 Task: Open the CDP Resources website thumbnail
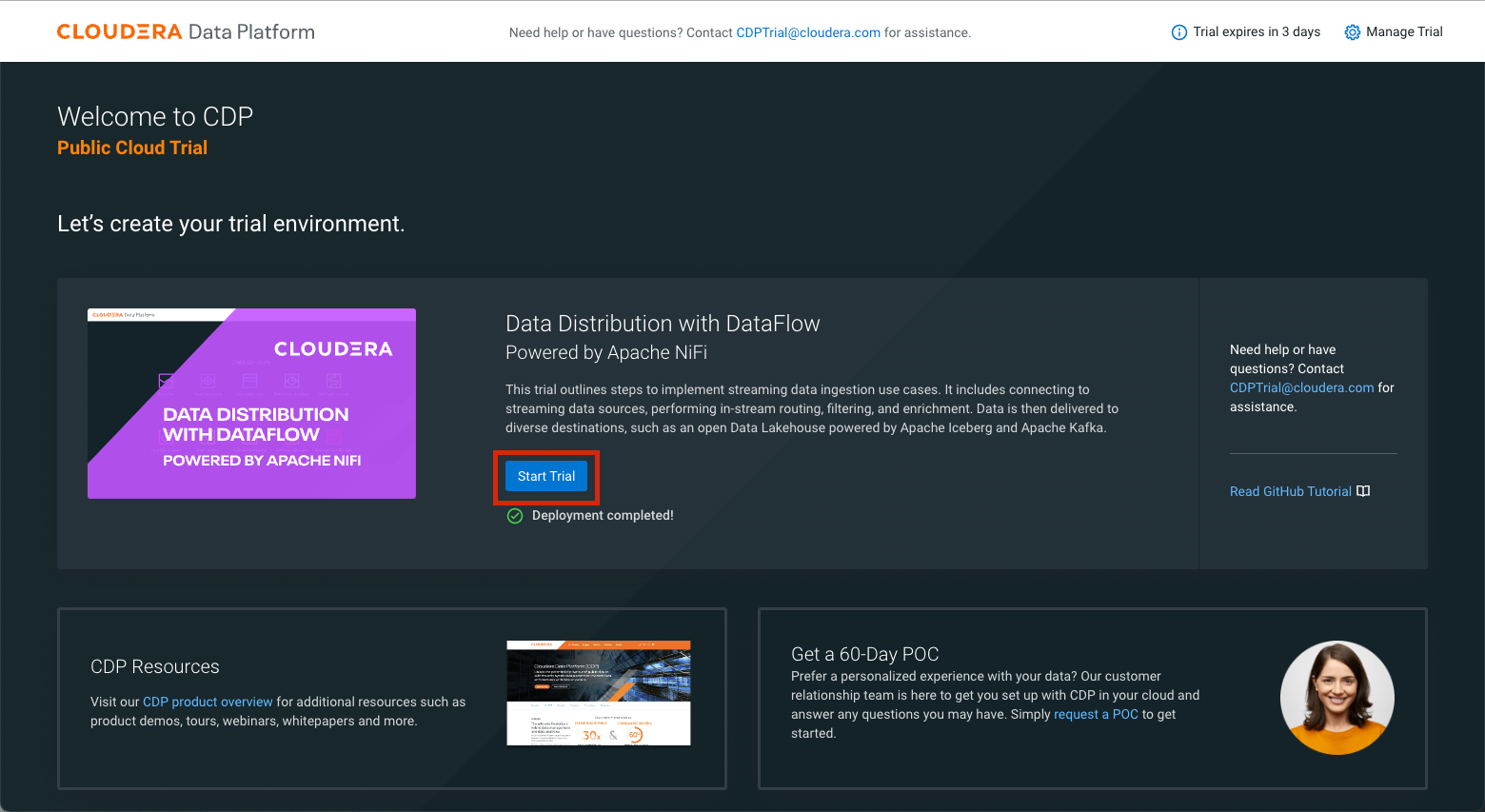[x=599, y=693]
